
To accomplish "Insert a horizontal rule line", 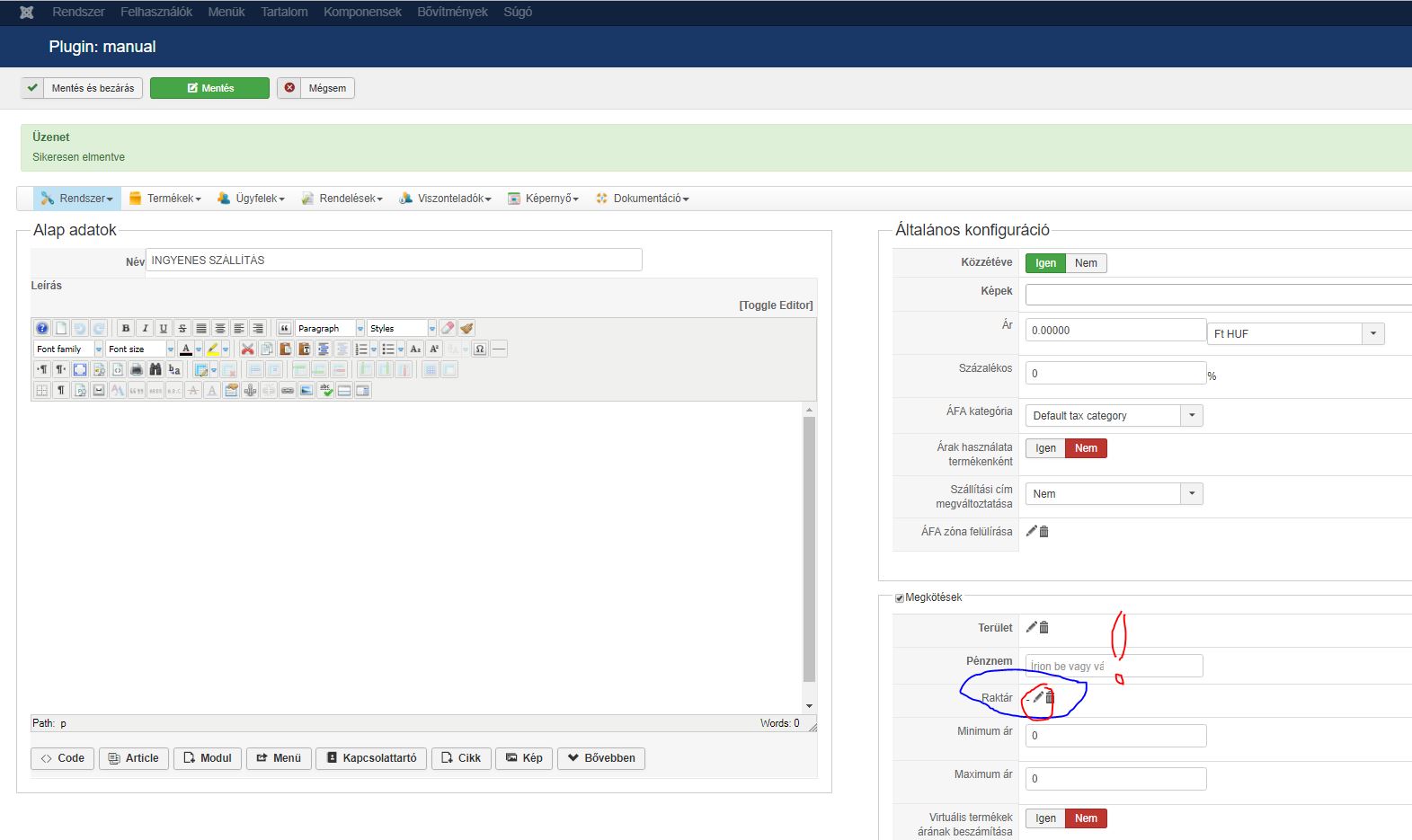I will (x=499, y=349).
